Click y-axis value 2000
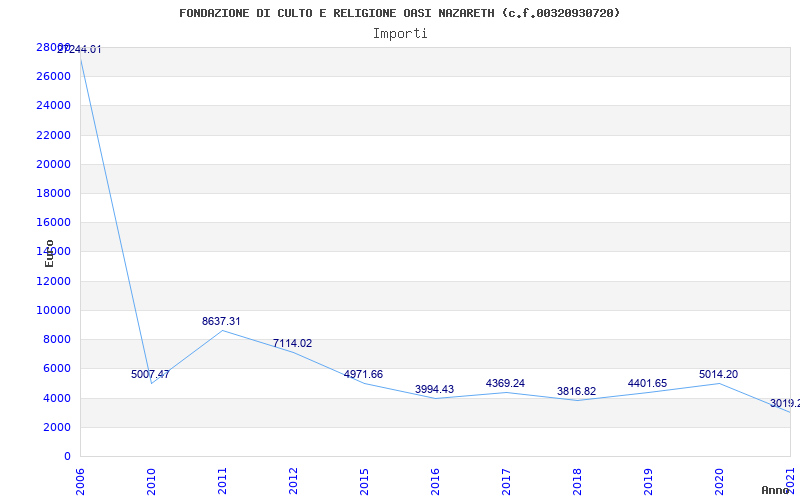Screen dimensions: 800x500 pos(57,427)
